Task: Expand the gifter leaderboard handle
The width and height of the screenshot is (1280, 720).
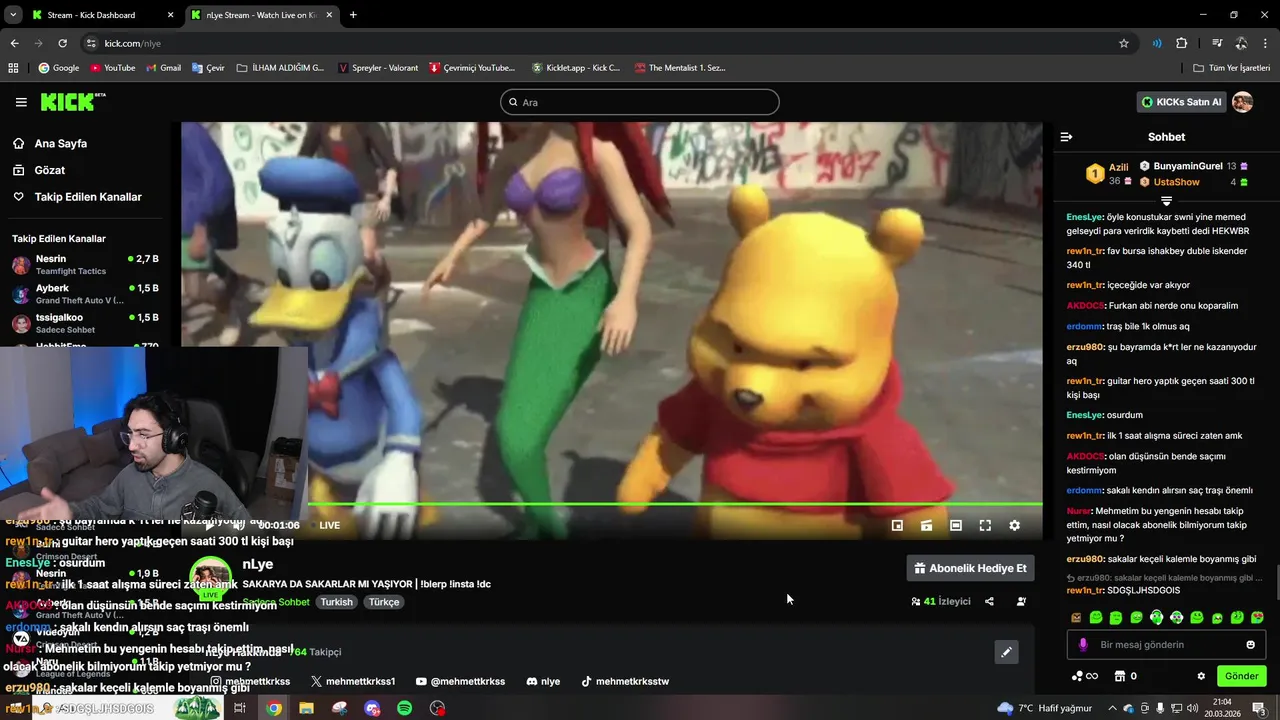Action: pos(1166,201)
